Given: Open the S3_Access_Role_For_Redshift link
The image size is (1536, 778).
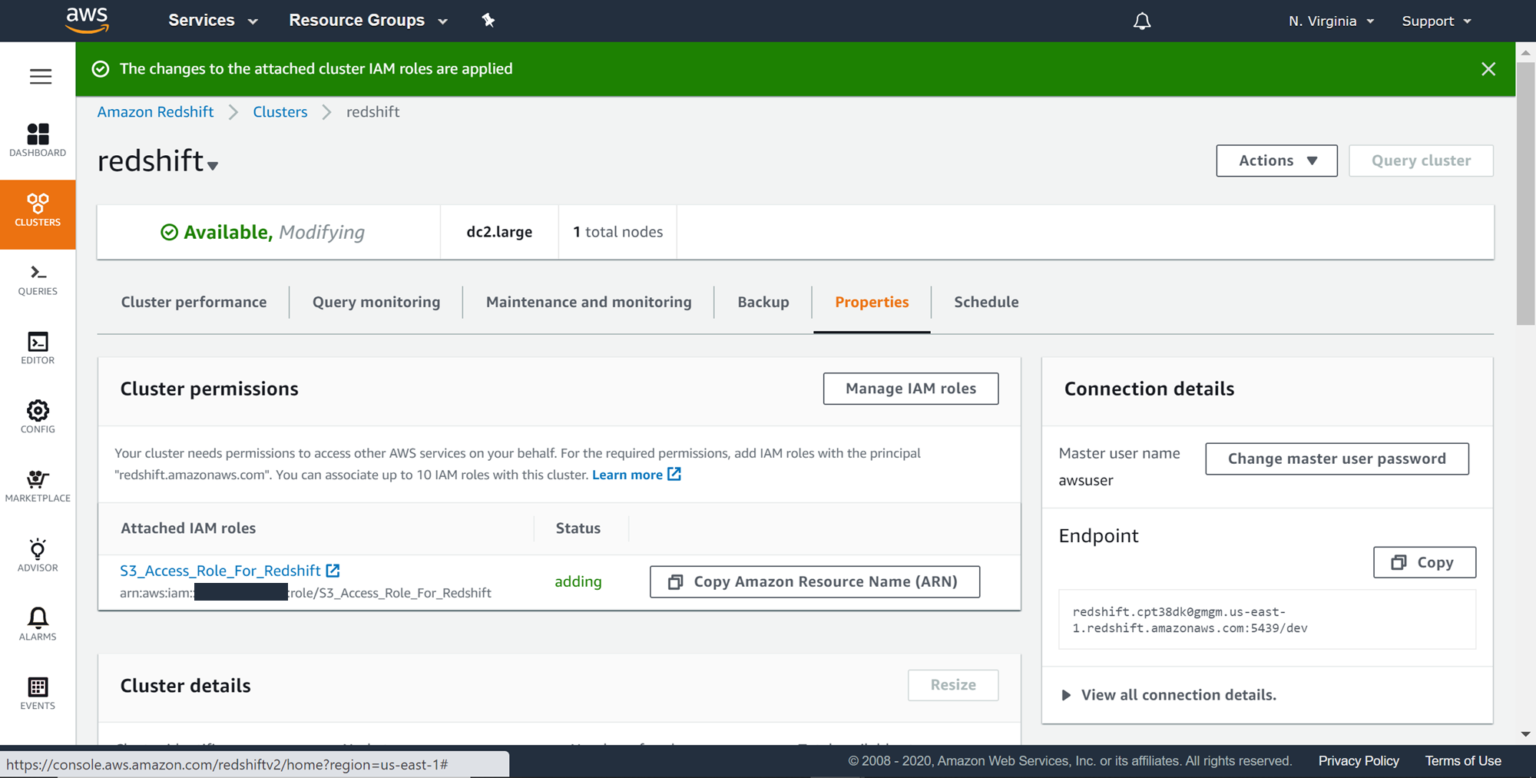Looking at the screenshot, I should pos(221,570).
